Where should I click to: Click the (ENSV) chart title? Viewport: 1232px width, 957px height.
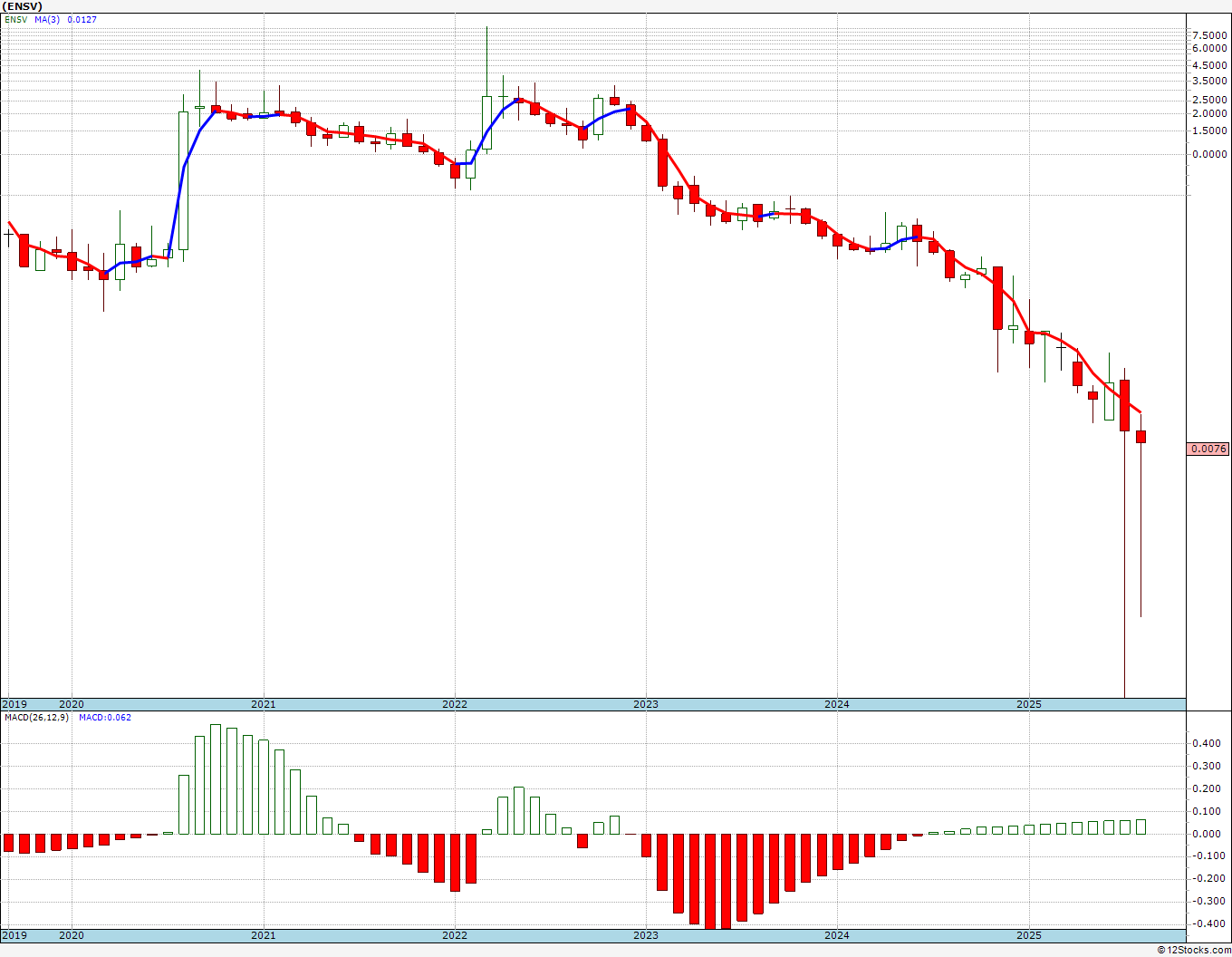point(23,6)
